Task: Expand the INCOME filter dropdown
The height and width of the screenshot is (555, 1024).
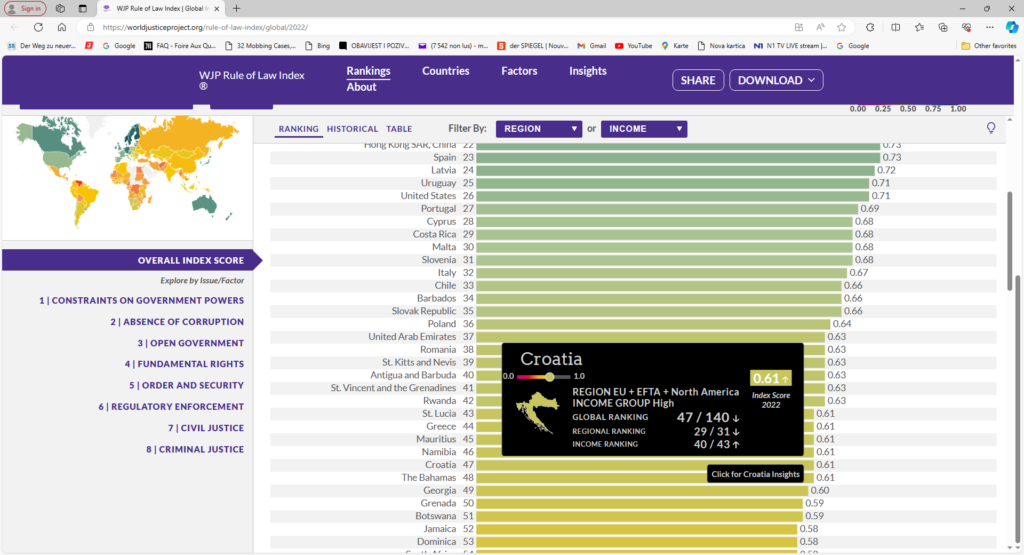Action: pyautogui.click(x=643, y=129)
